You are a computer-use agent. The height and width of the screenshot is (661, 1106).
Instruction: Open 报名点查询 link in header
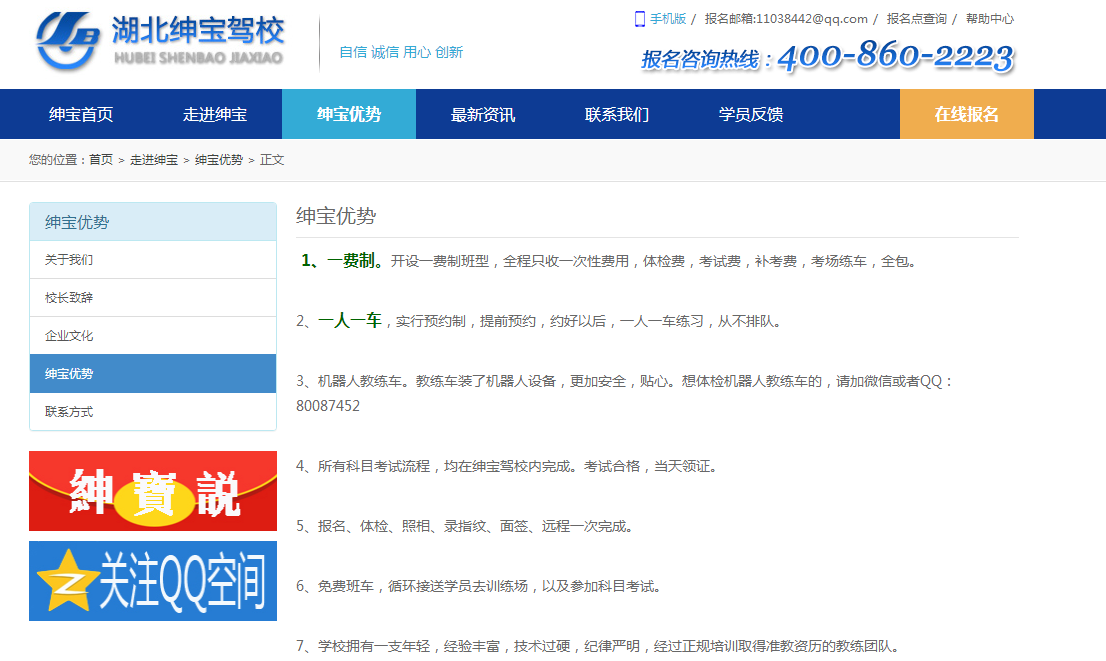point(916,19)
